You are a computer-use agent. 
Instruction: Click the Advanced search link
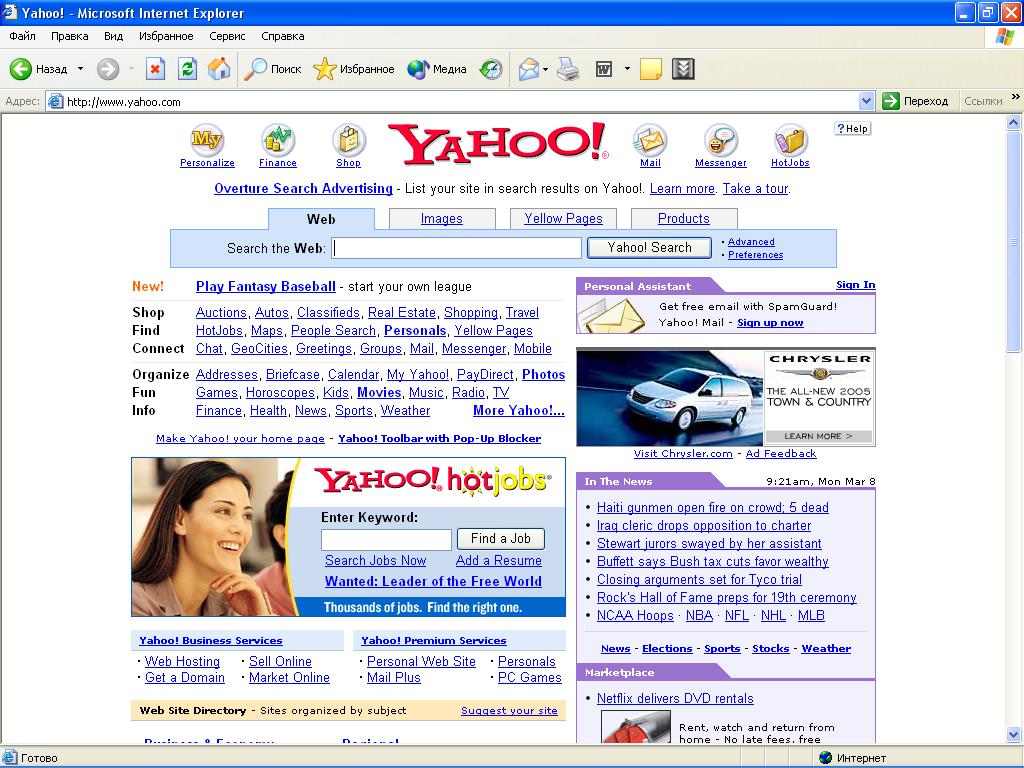751,242
